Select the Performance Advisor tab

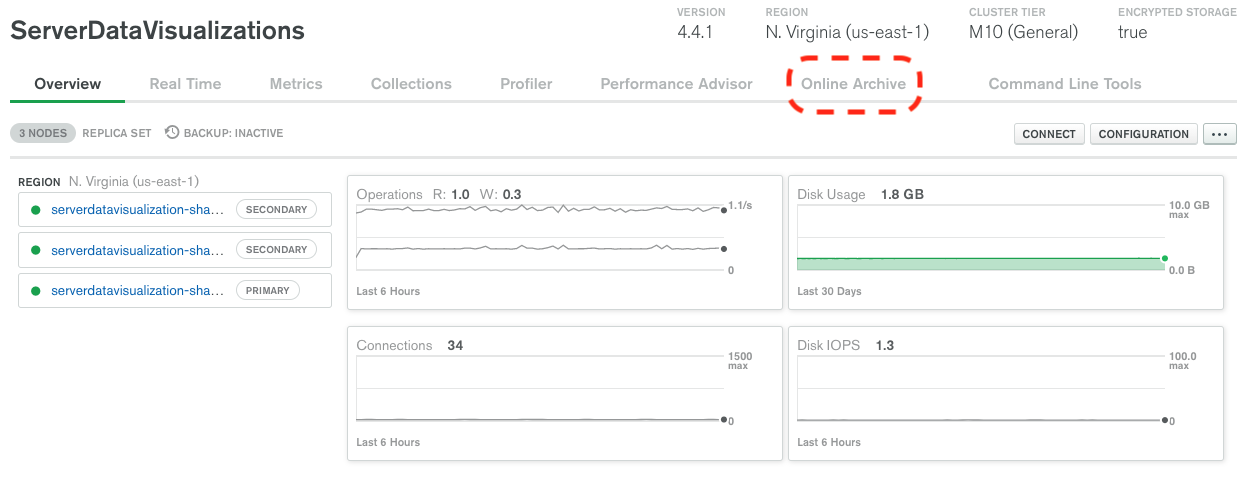[x=676, y=84]
